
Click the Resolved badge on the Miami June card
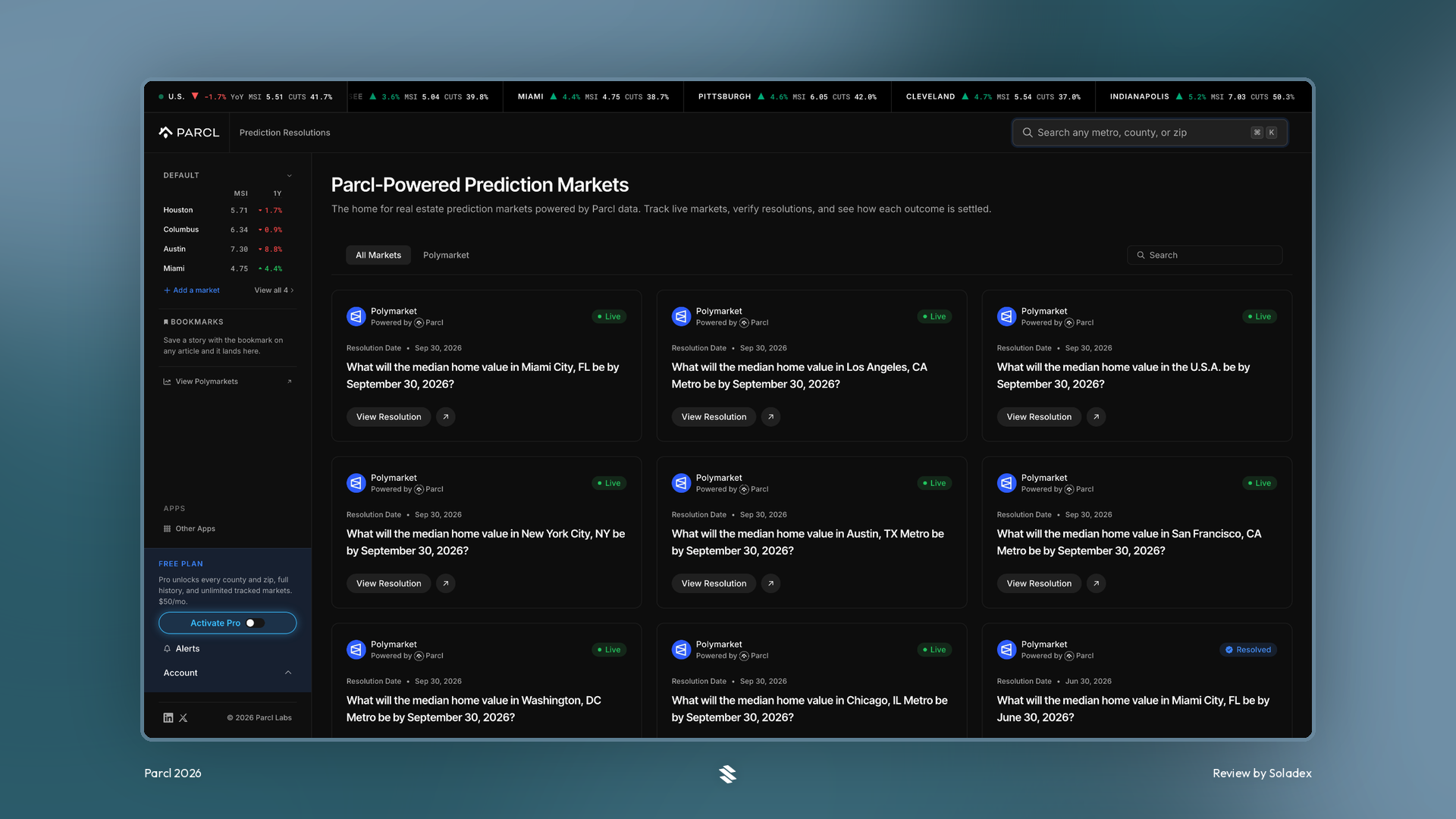(x=1248, y=650)
